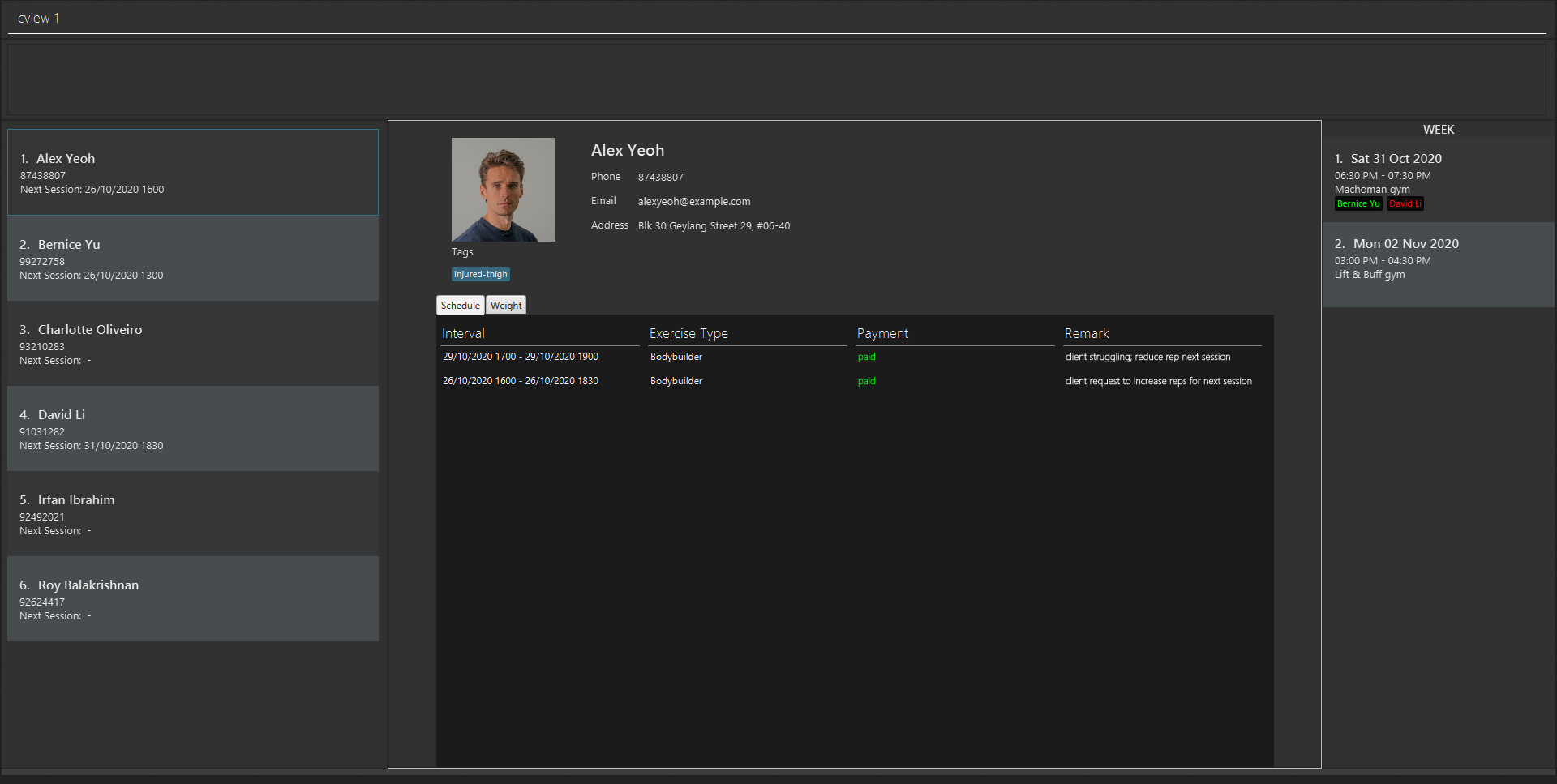The image size is (1557, 784).
Task: Click the Lift & Buff gym location text
Action: (x=1370, y=275)
